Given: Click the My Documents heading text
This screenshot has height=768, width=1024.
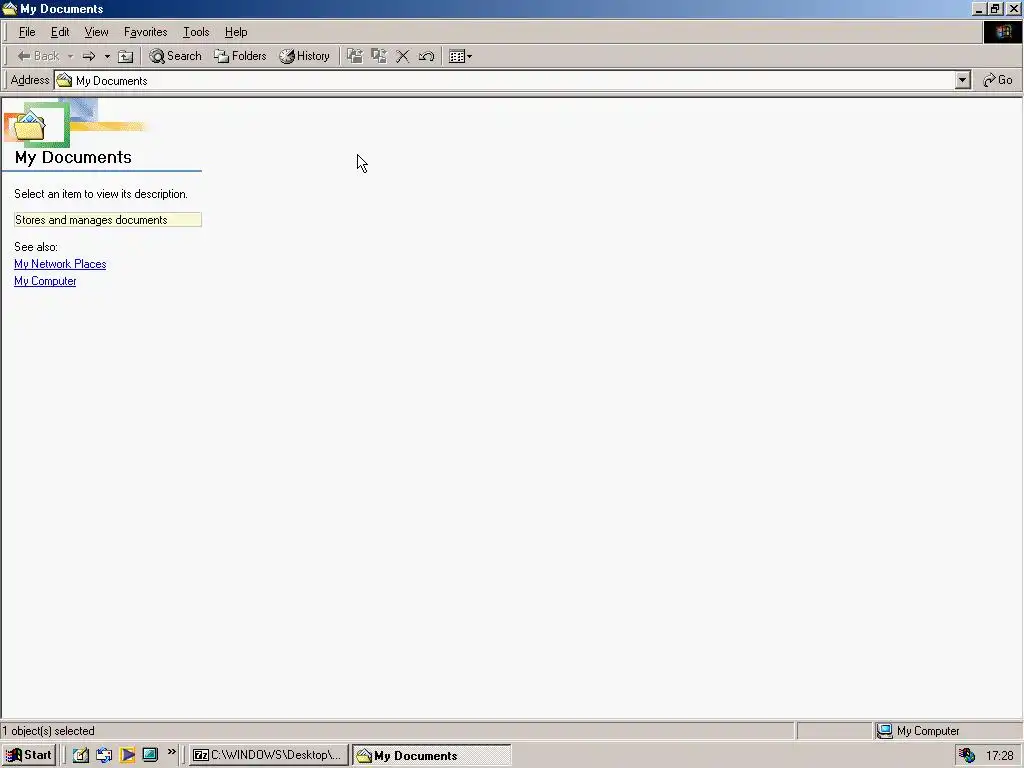Looking at the screenshot, I should tap(73, 157).
